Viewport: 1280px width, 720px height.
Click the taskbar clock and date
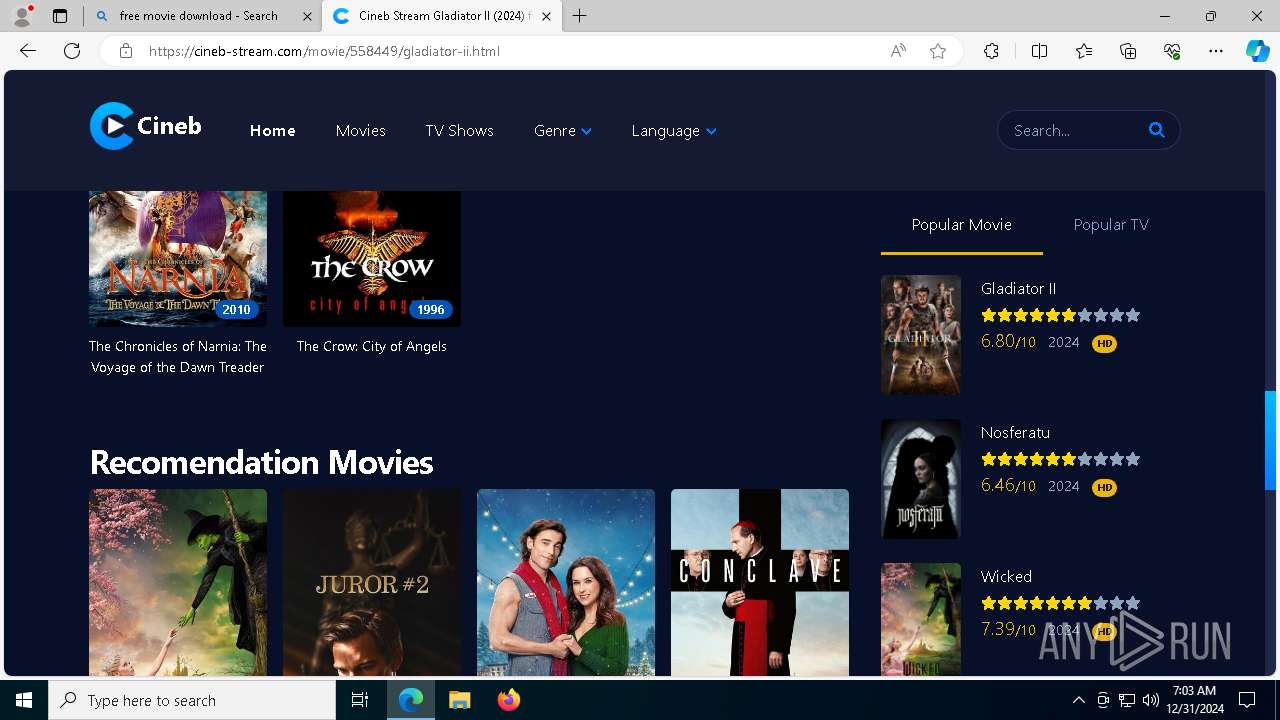coord(1193,700)
